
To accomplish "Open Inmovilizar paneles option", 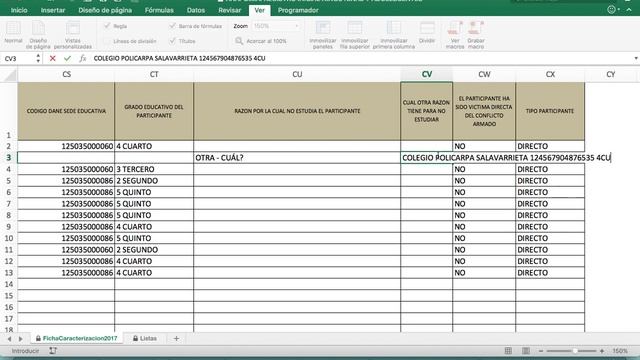I will click(x=322, y=35).
